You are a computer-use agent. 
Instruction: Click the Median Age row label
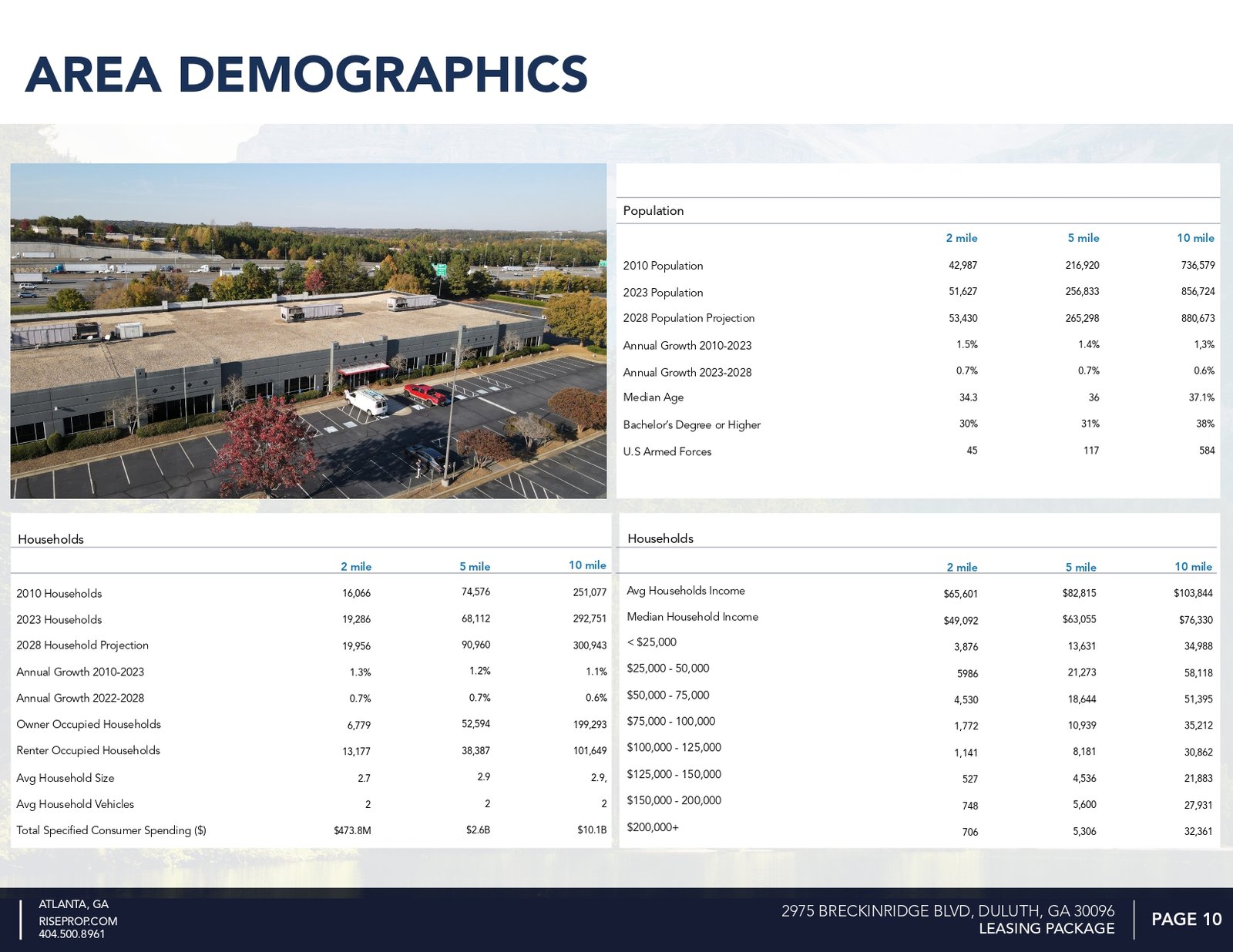coord(653,397)
